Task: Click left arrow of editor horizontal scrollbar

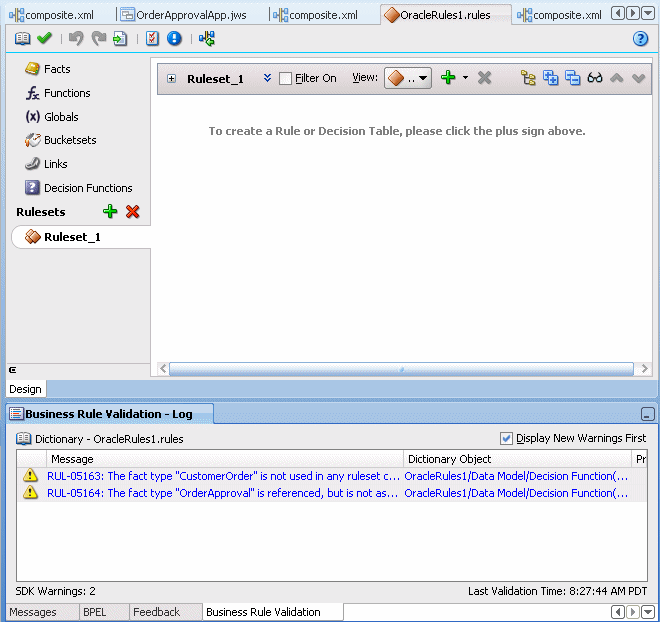Action: (x=163, y=369)
